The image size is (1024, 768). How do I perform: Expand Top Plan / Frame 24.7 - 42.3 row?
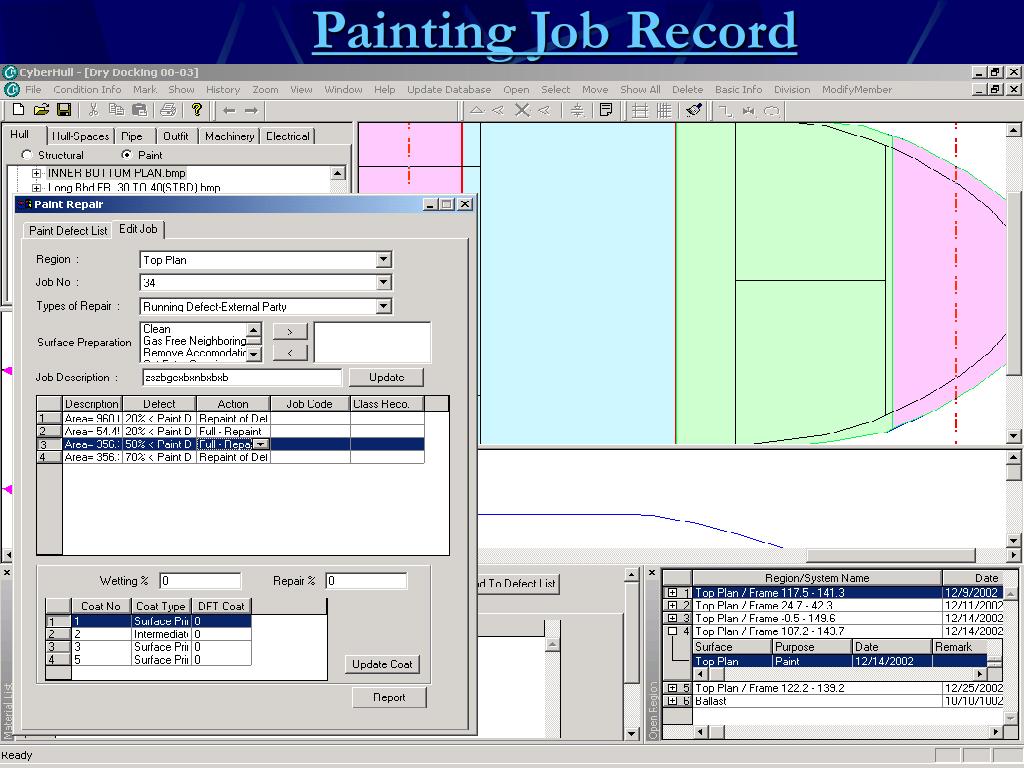(672, 605)
